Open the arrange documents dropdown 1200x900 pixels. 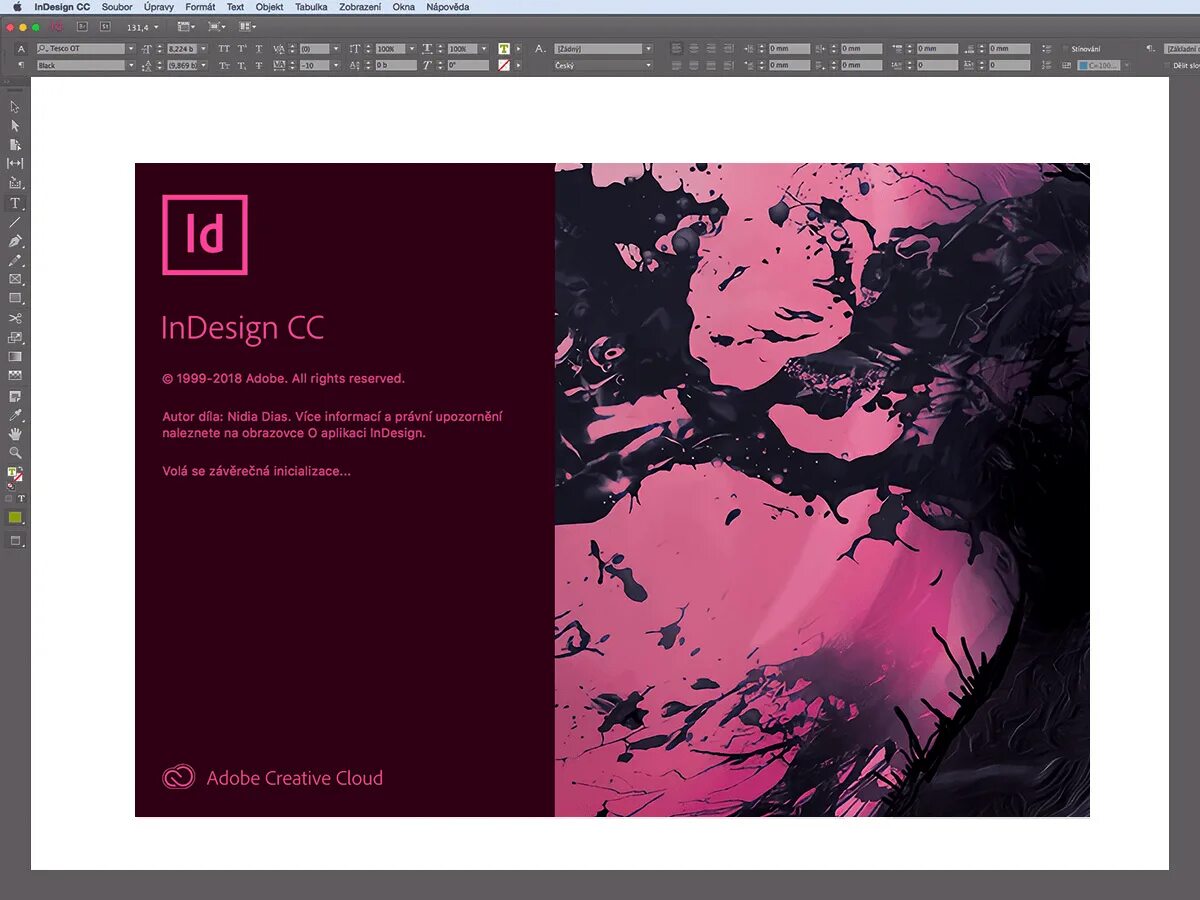pyautogui.click(x=247, y=26)
